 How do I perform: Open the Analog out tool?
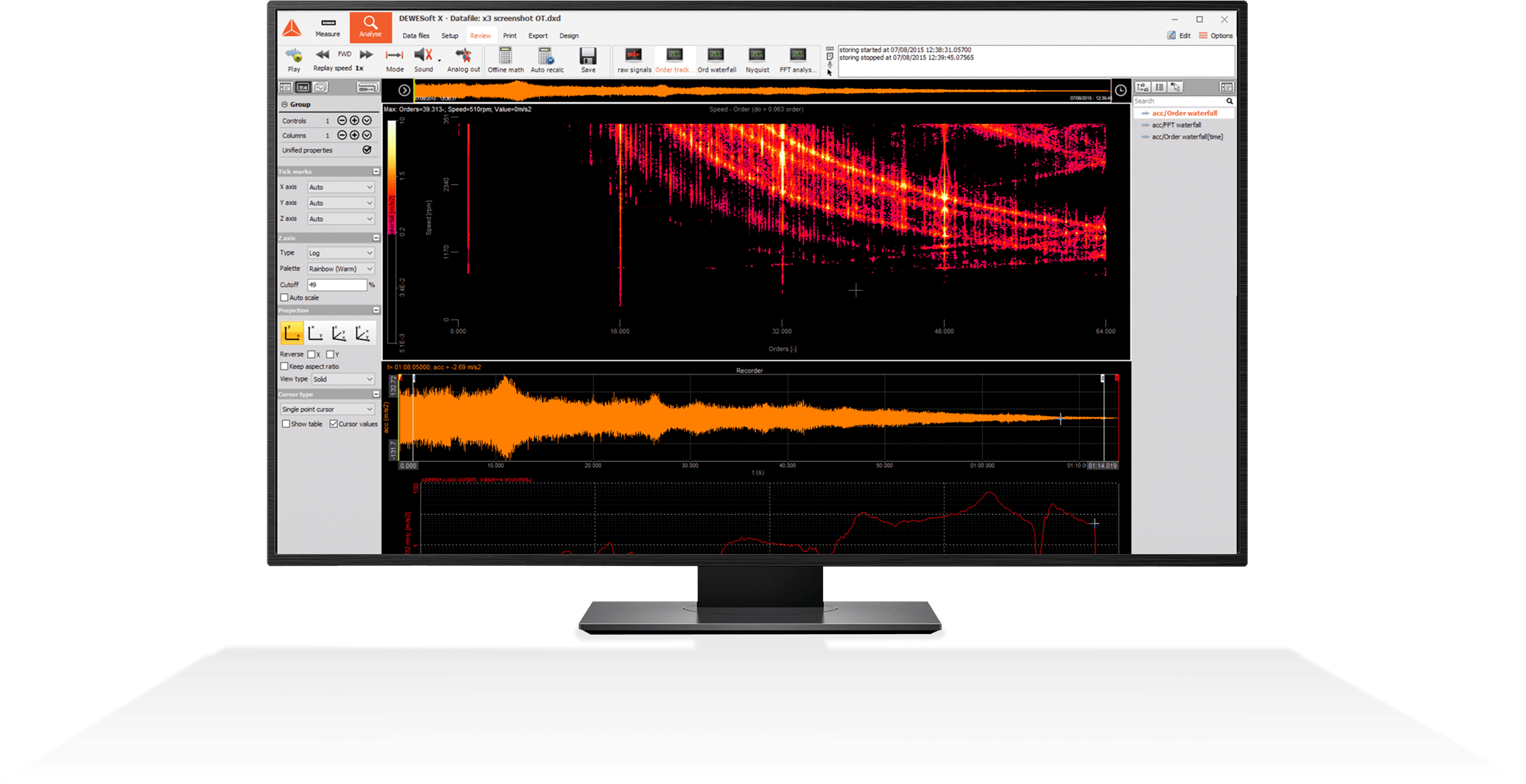tap(463, 56)
